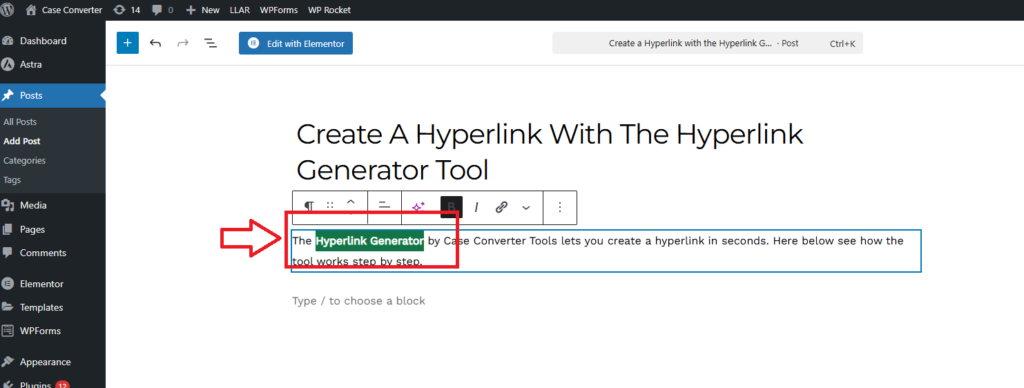Click the WordPress logo in admin bar
Screen dimensions: 1024x388
pos(7,10)
